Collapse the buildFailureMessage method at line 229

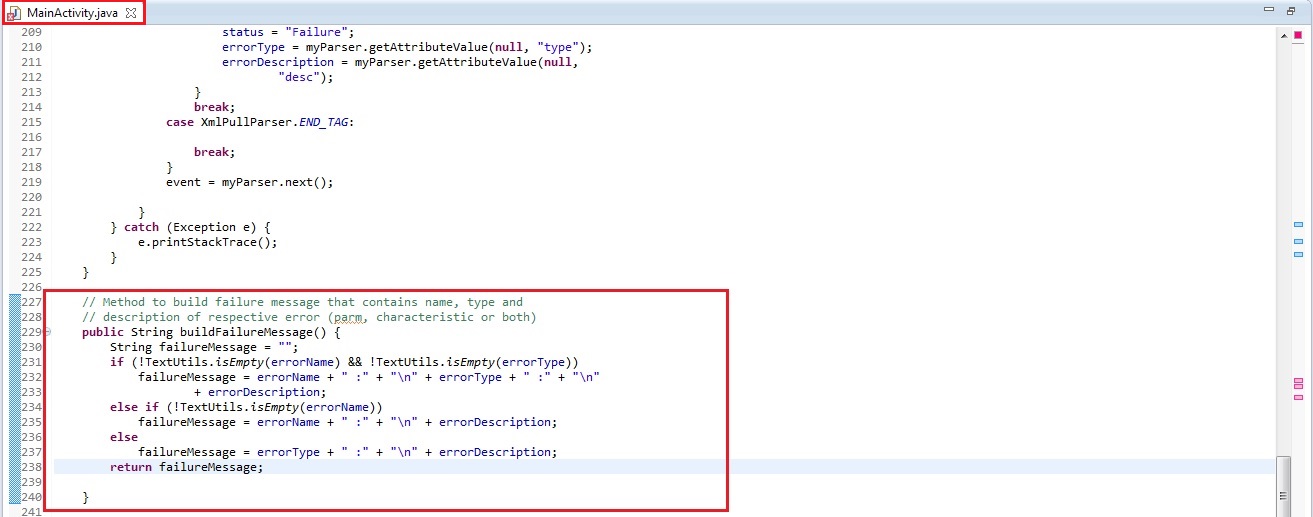click(x=47, y=332)
